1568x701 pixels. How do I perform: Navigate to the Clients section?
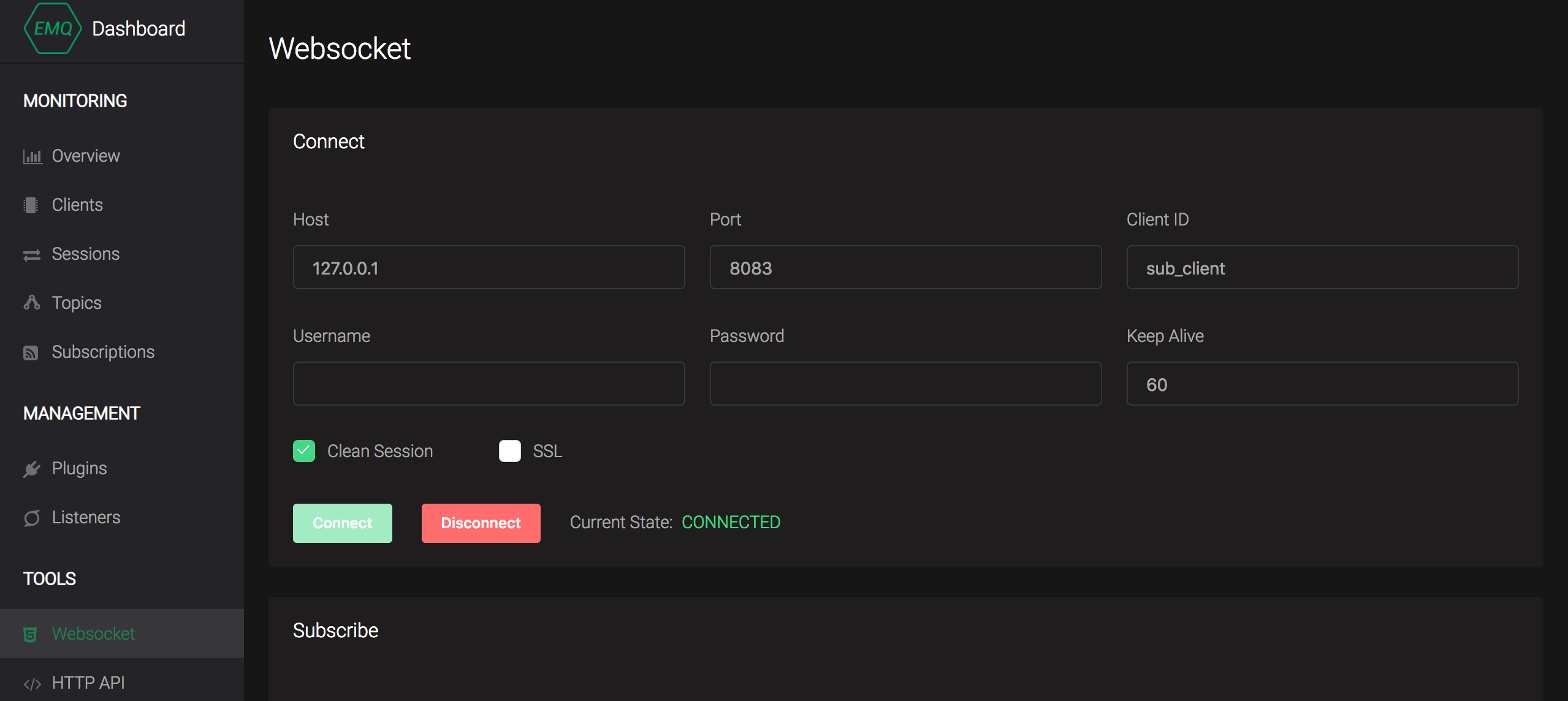tap(77, 205)
